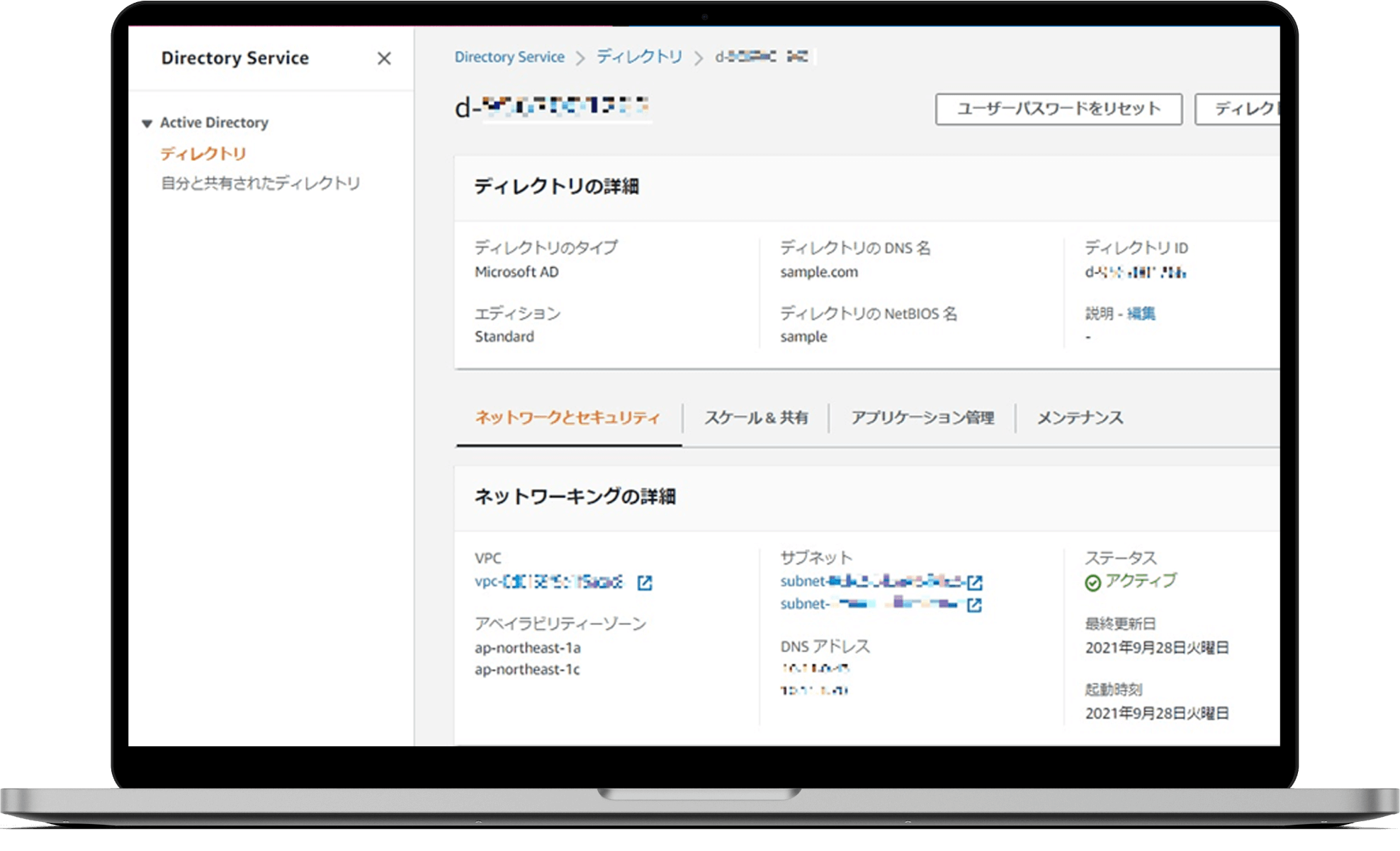Image resolution: width=1400 pixels, height=851 pixels.
Task: Open ディレクトリ in the sidebar
Action: click(x=203, y=154)
